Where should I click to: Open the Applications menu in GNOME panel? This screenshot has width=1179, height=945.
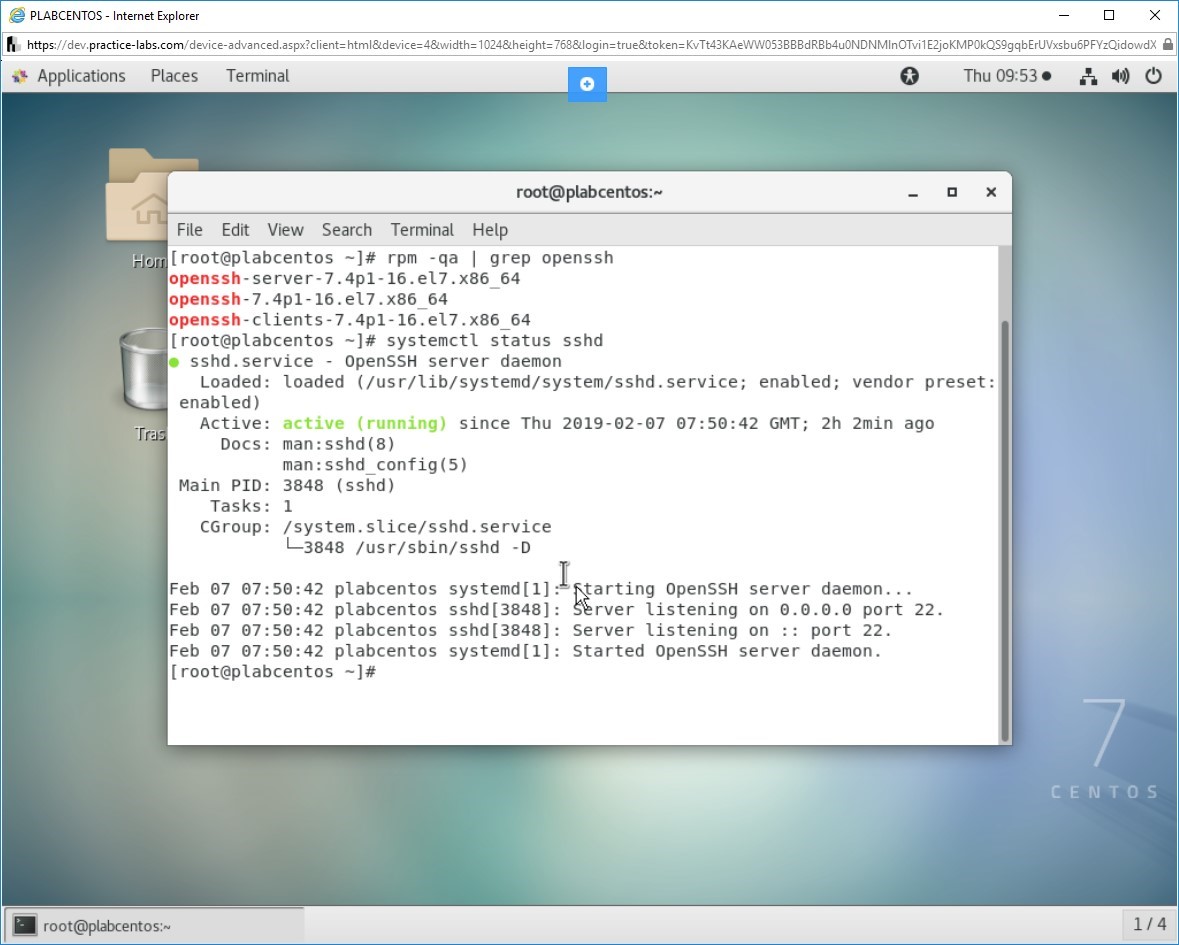tap(81, 76)
